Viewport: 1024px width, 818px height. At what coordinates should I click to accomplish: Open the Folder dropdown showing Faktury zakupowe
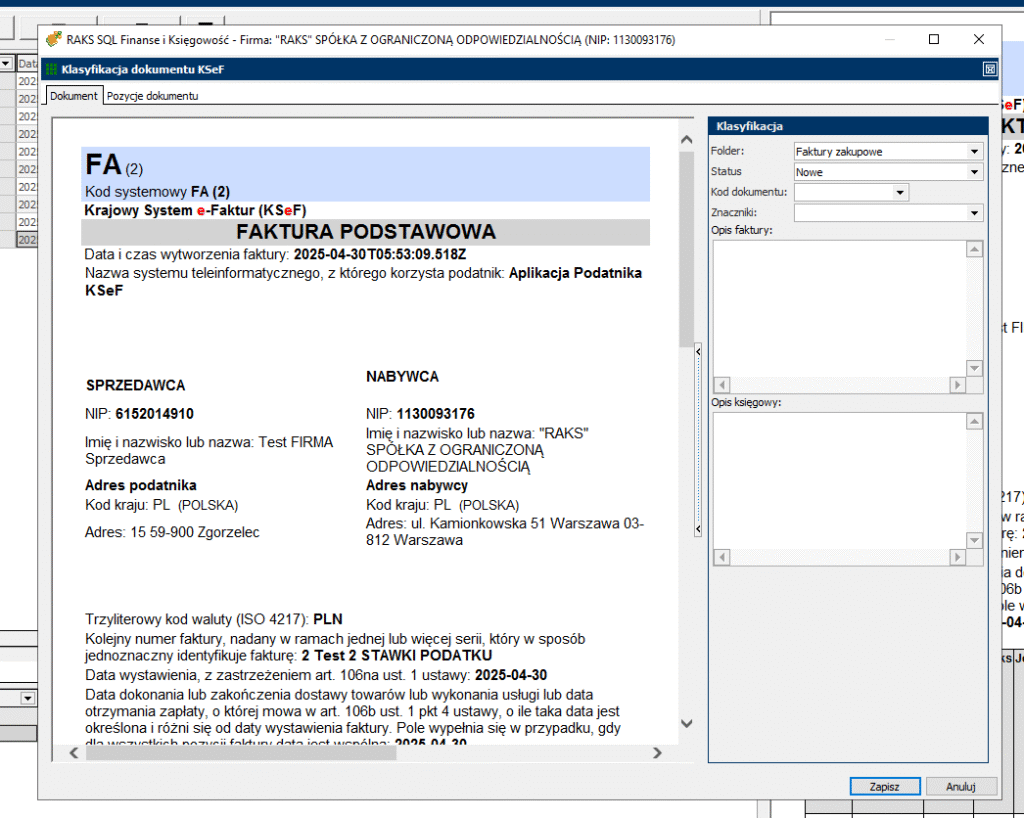pos(974,152)
